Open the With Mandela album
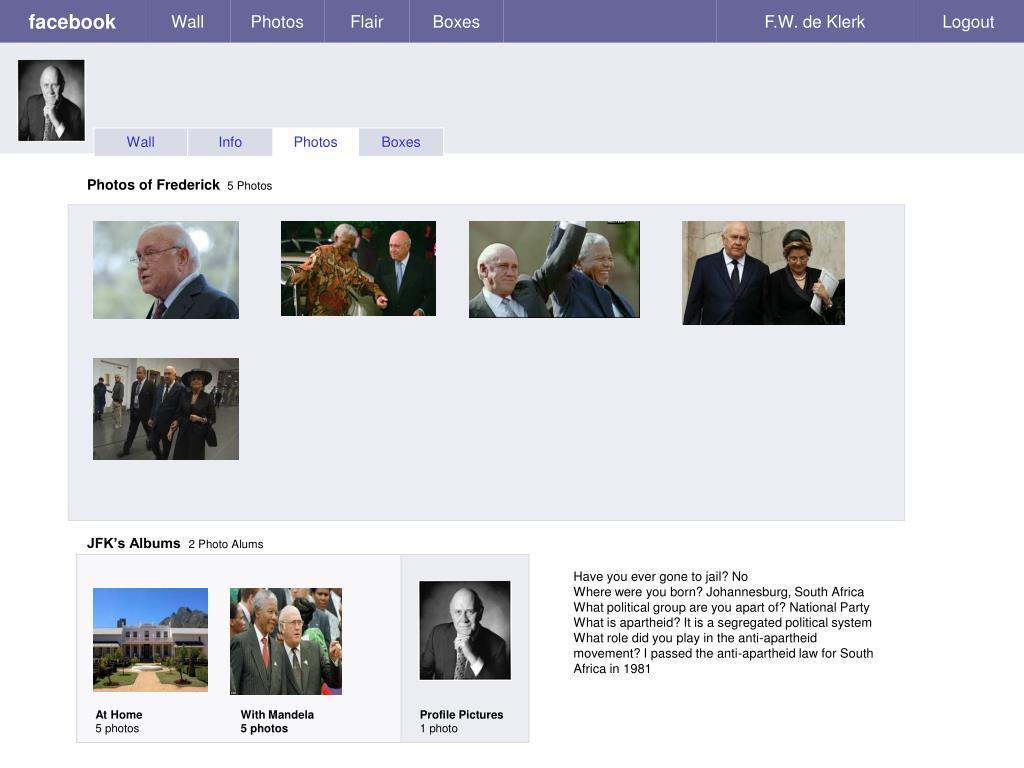Screen dimensions: 1024x768 [285, 641]
